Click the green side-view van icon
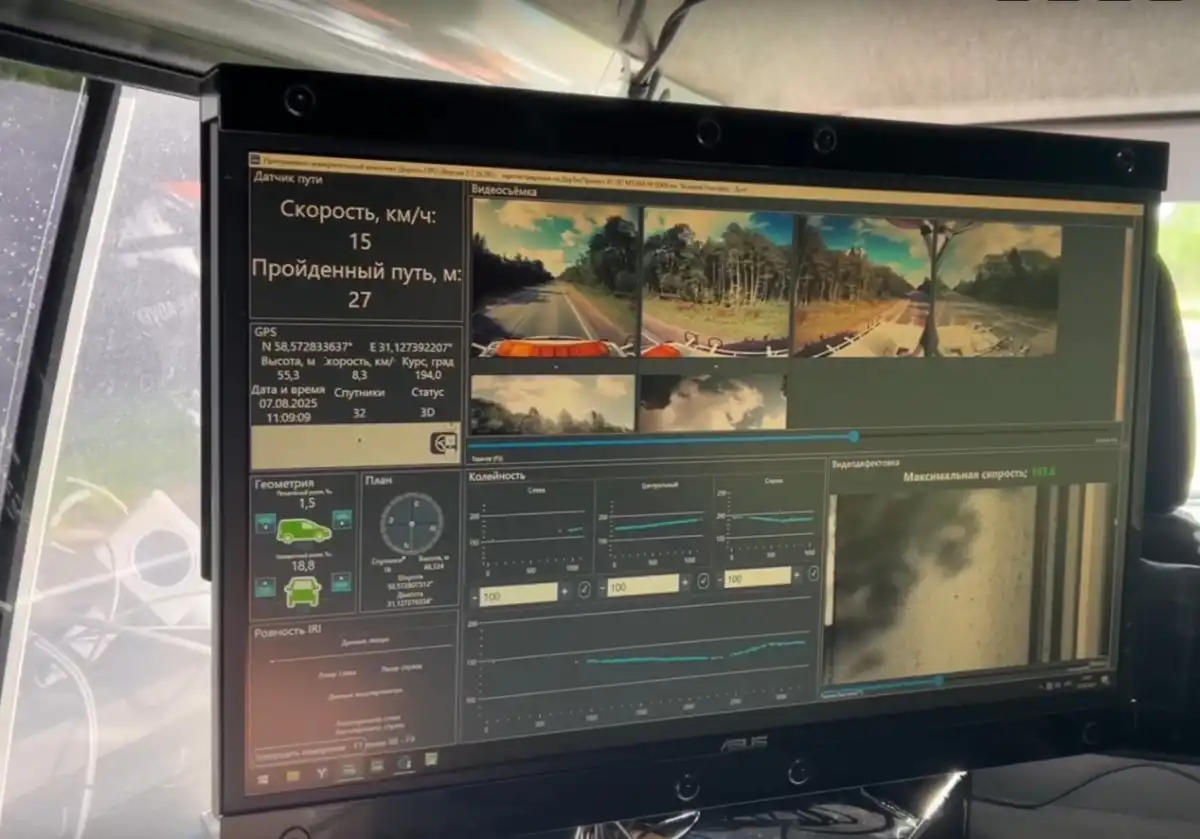Viewport: 1200px width, 839px height. (303, 531)
